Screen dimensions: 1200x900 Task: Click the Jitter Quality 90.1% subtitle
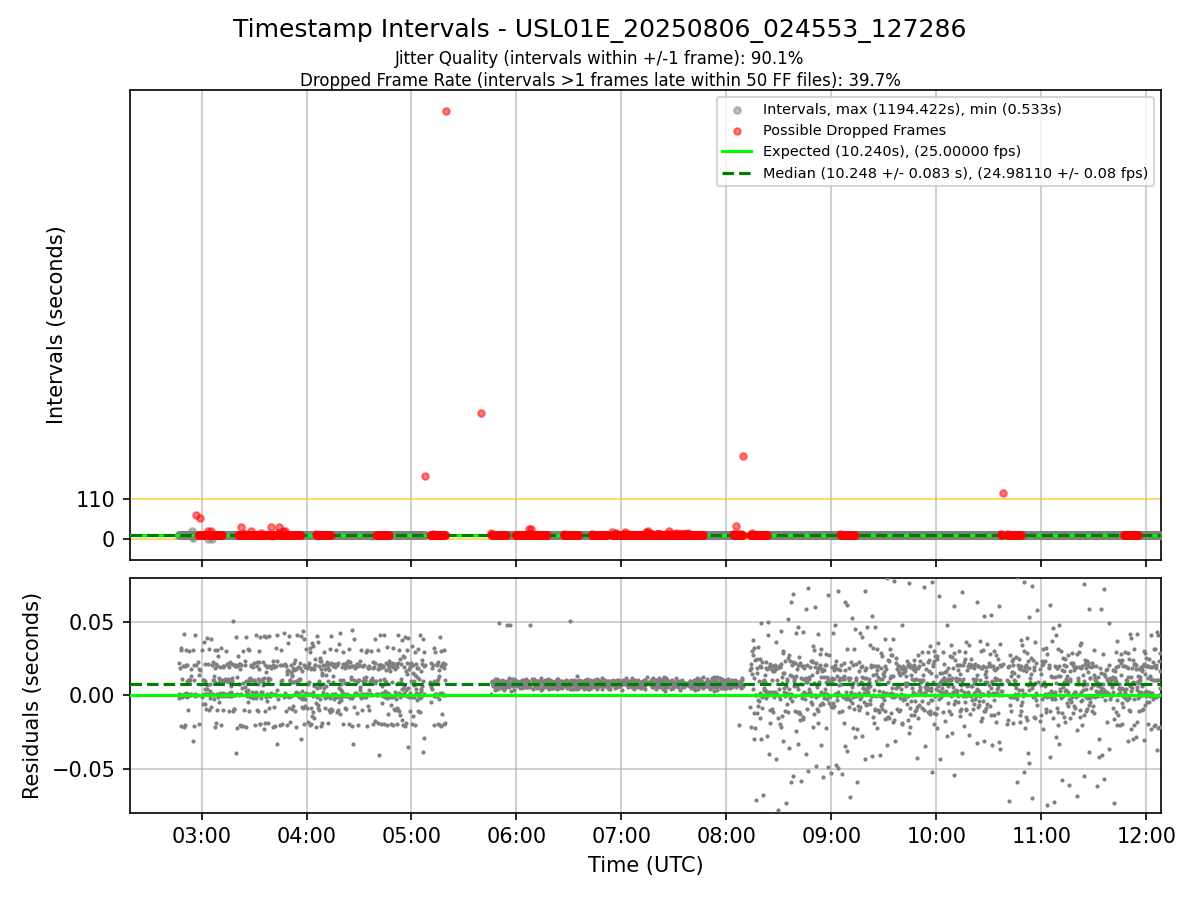click(599, 59)
